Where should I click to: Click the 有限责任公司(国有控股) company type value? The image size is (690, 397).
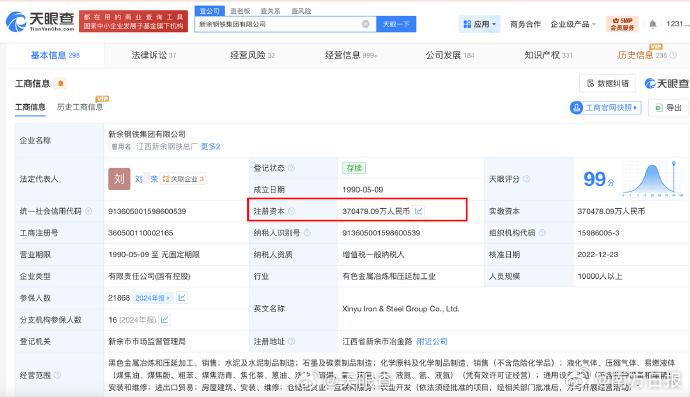point(149,276)
